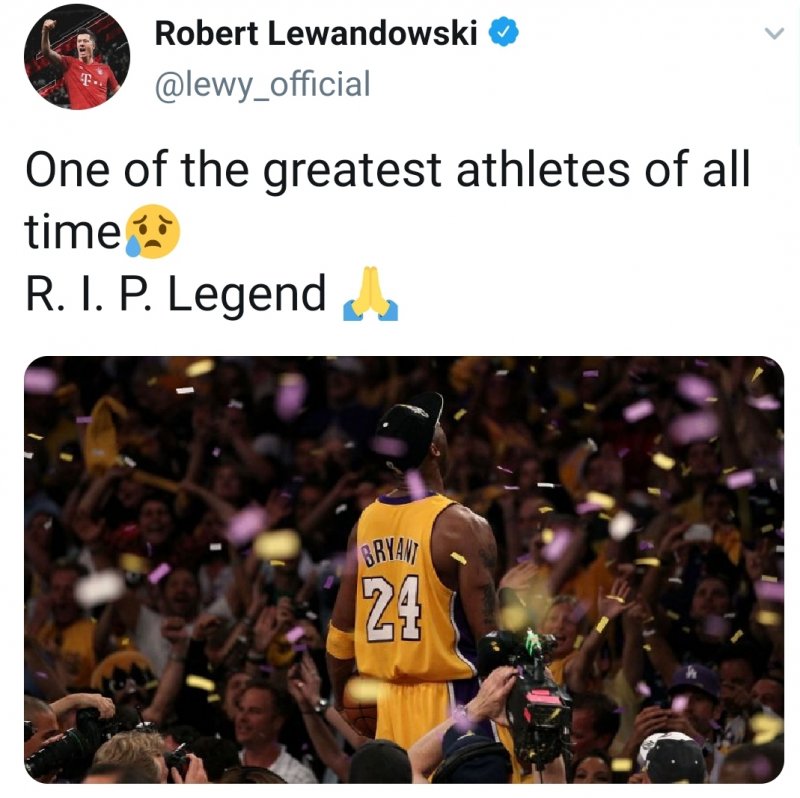The height and width of the screenshot is (798, 800).
Task: Open the tweet options chevron menu
Action: pos(774,34)
